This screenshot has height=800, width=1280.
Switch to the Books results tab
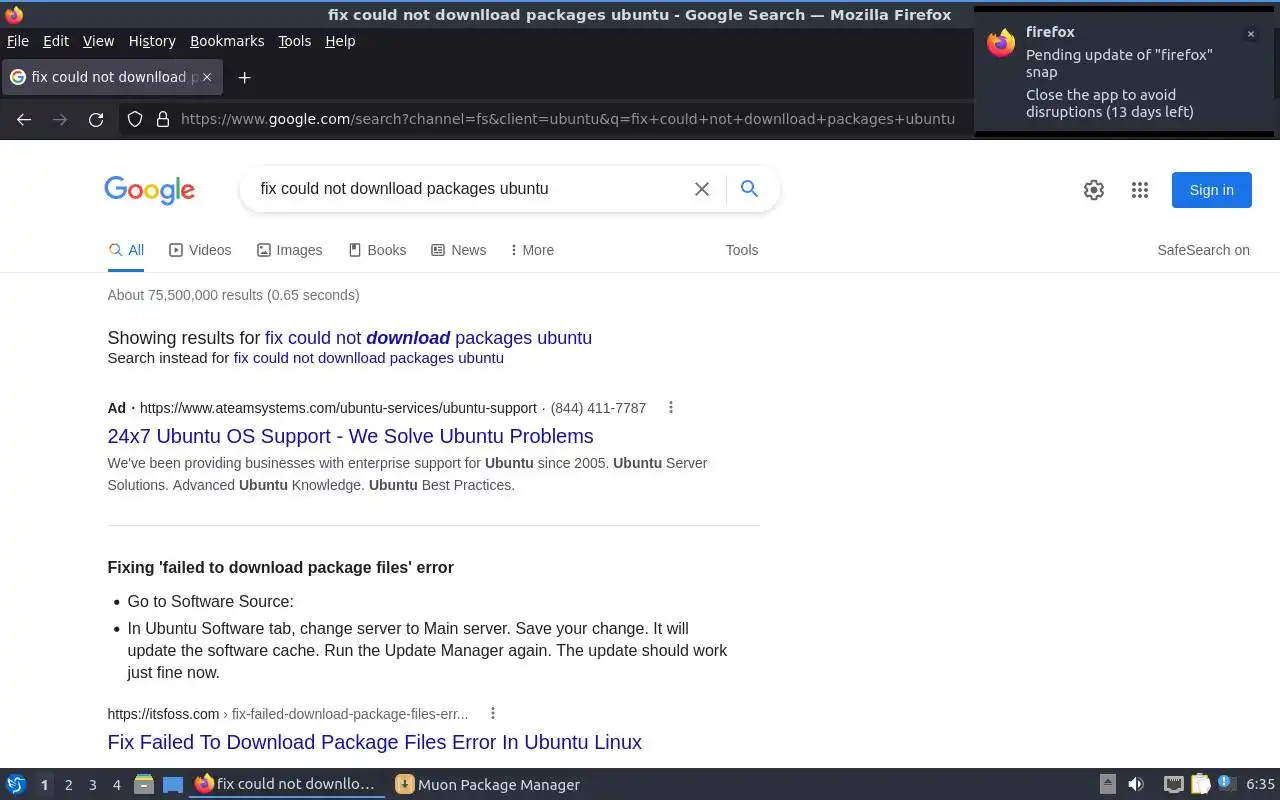tap(377, 250)
